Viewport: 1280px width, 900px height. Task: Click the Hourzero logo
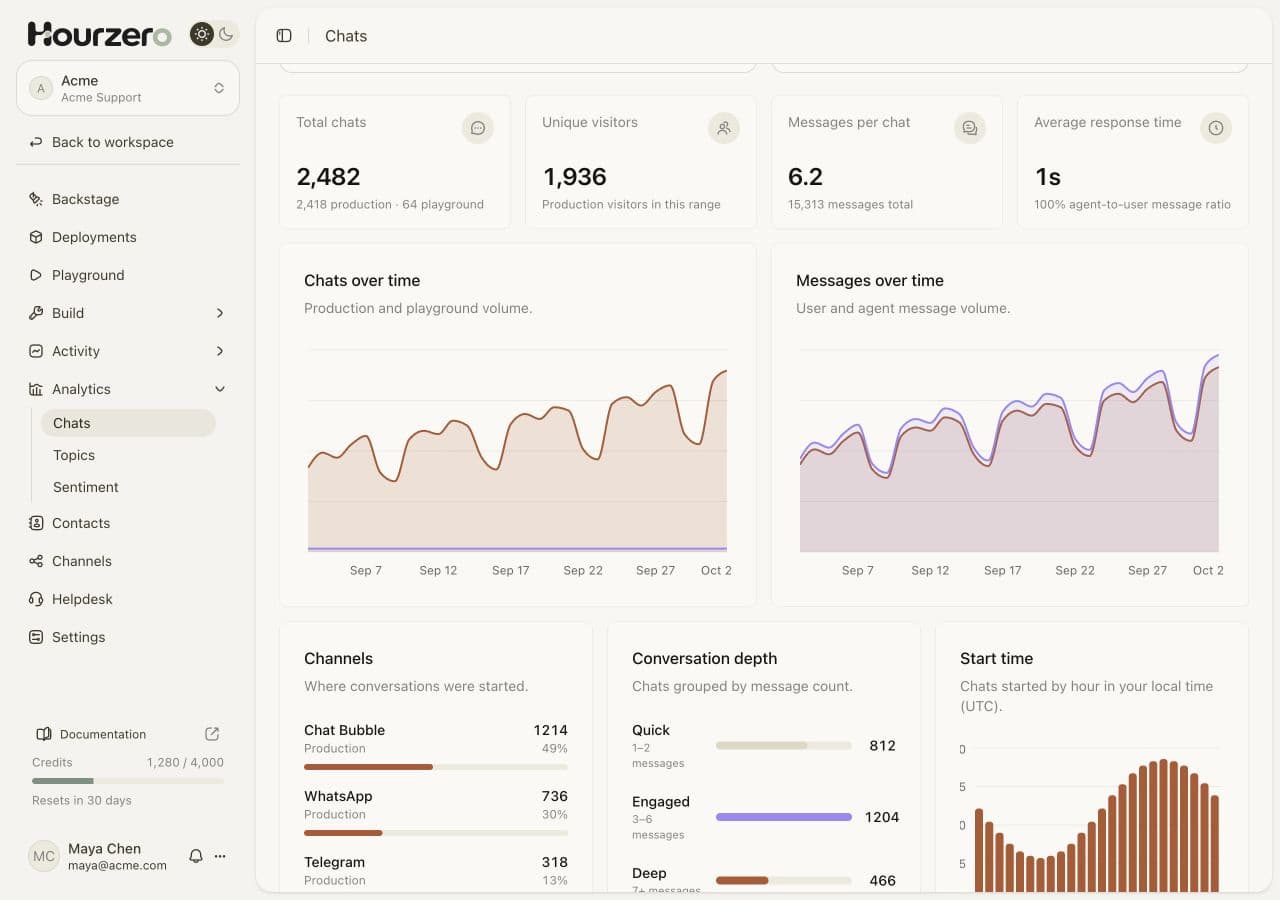[x=99, y=34]
